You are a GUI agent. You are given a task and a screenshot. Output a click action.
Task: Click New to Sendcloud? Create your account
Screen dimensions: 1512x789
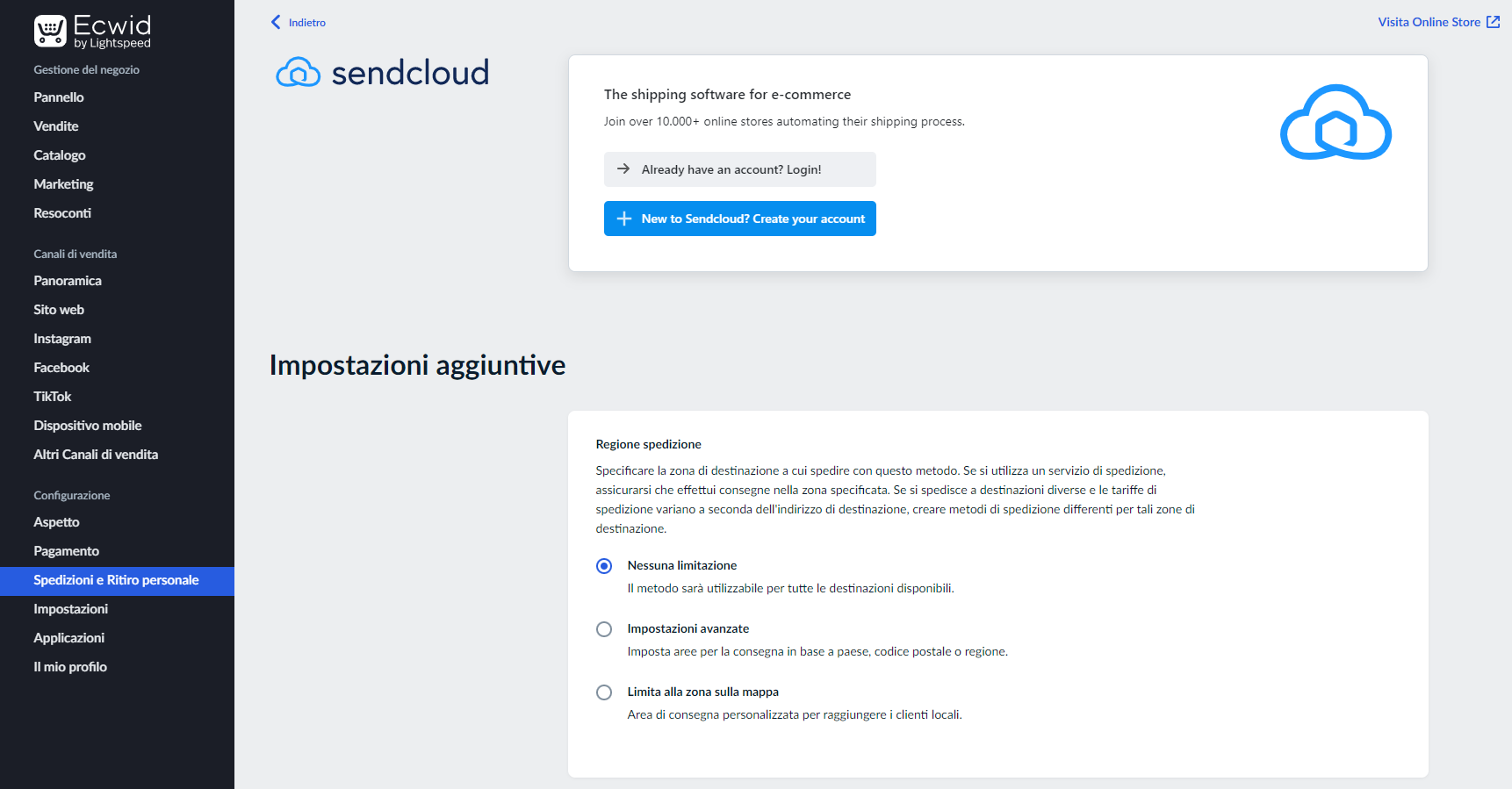[x=740, y=219]
